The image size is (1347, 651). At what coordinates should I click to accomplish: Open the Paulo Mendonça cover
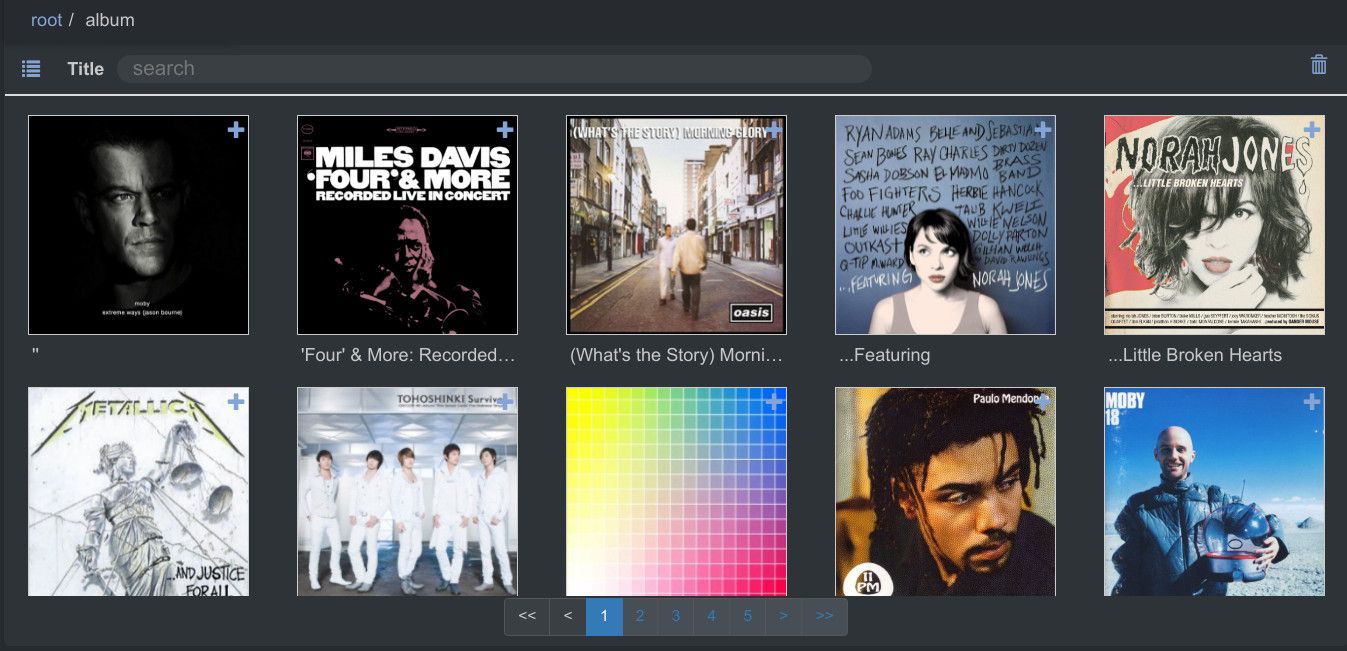945,491
